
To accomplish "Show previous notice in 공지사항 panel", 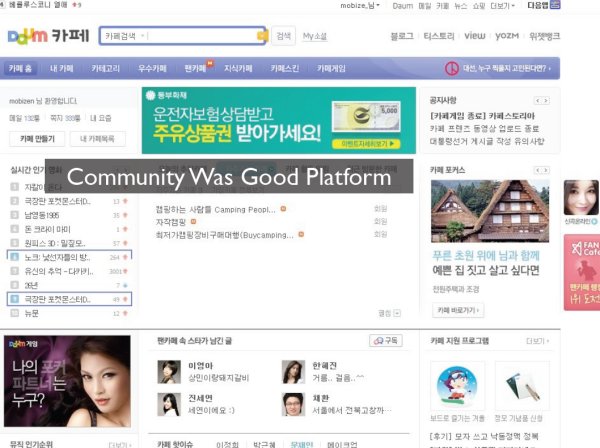I will (x=538, y=101).
